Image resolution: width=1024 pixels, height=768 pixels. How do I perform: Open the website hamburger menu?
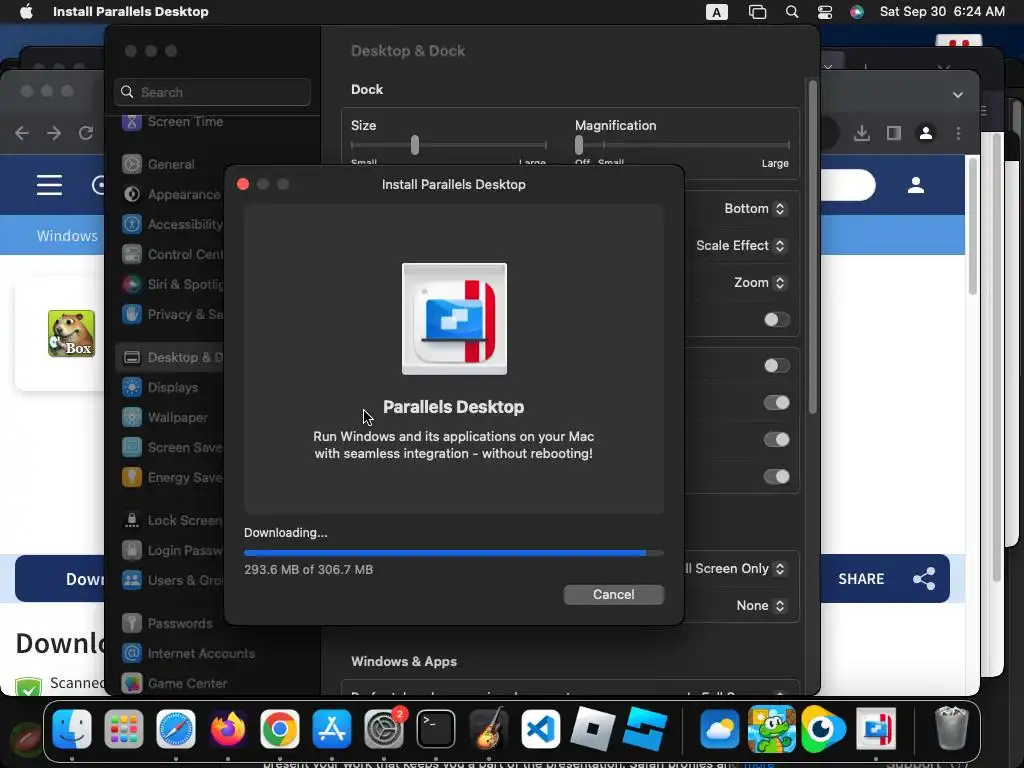click(50, 185)
